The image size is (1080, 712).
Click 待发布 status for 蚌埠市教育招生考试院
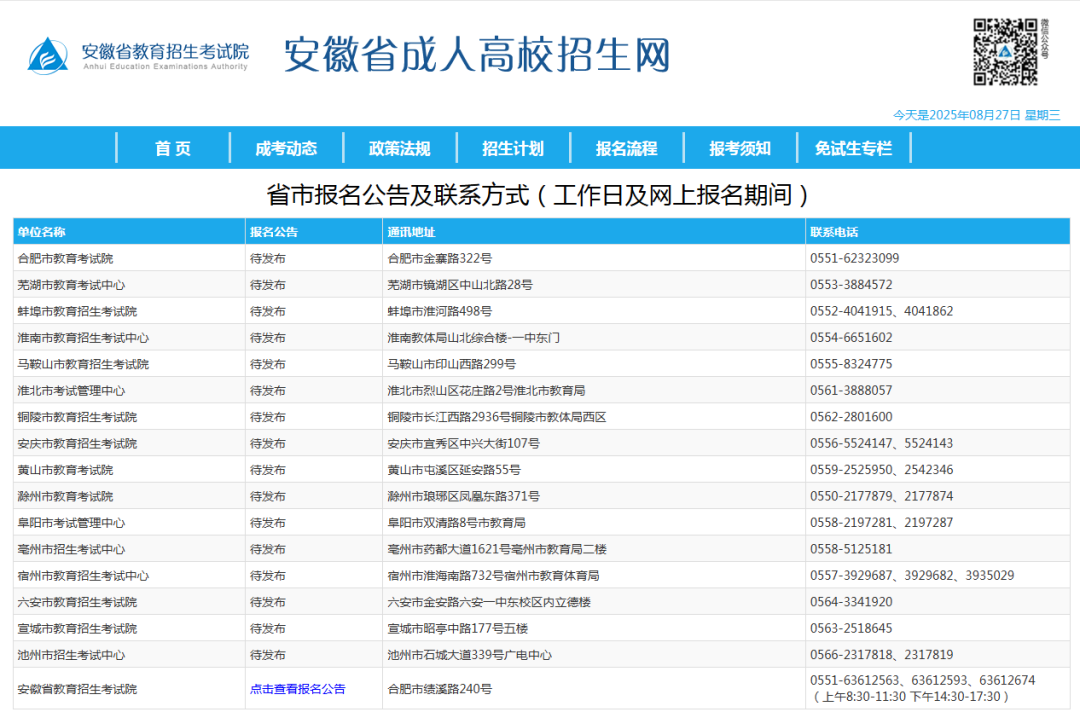click(x=268, y=311)
